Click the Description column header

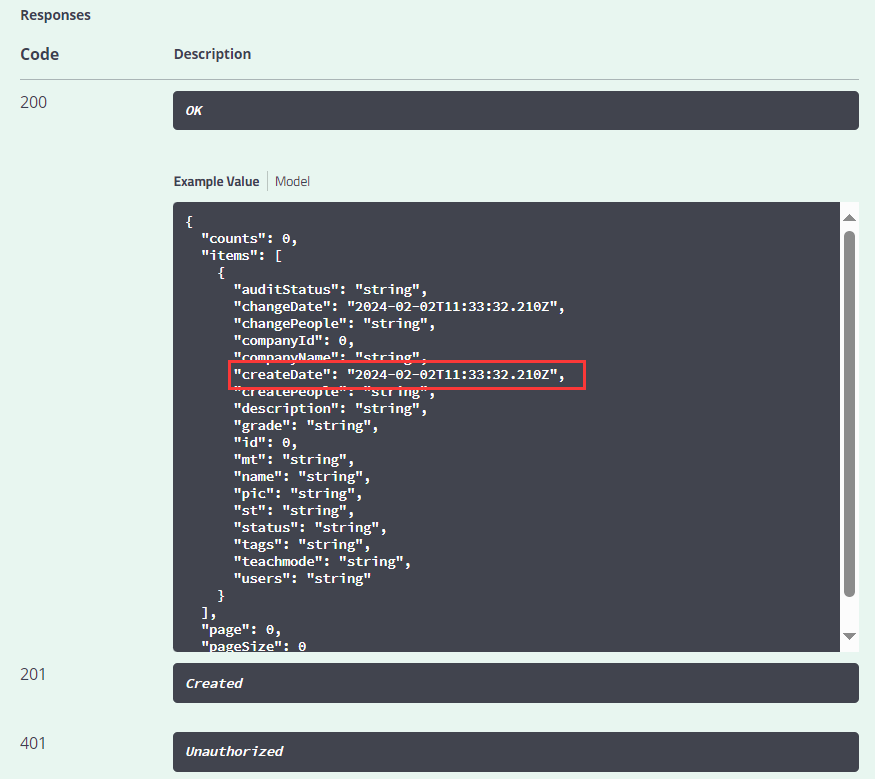click(x=212, y=54)
